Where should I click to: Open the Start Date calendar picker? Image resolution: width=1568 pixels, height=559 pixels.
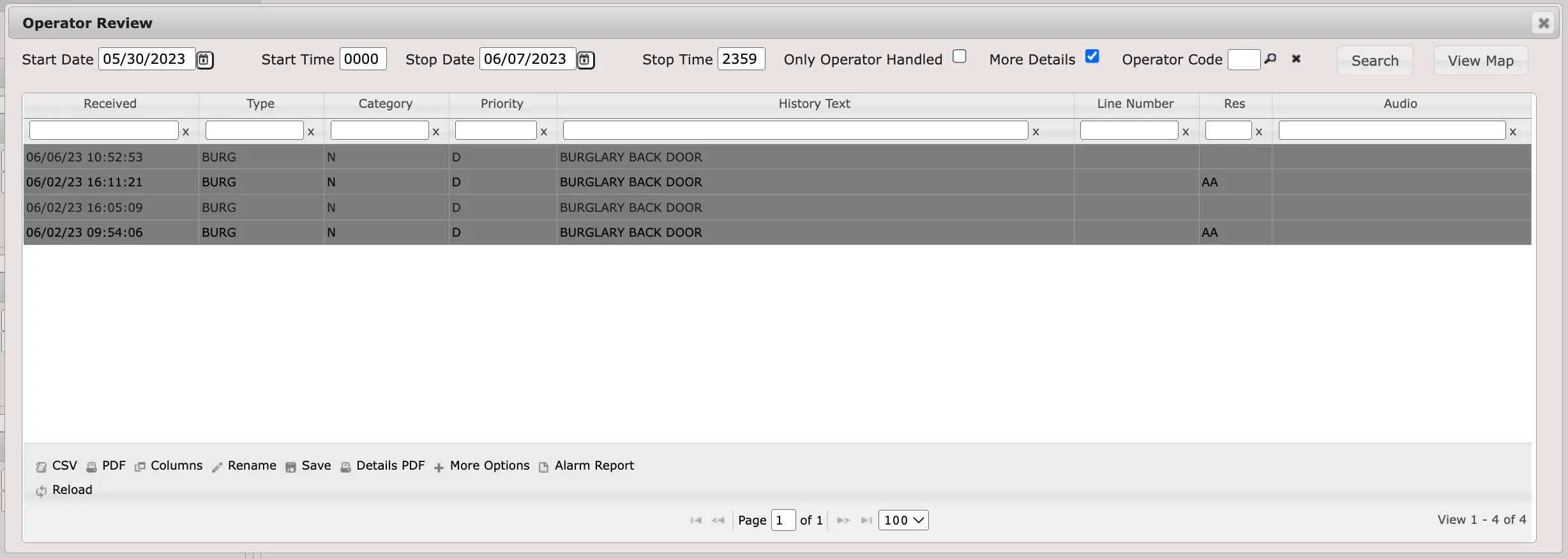click(x=204, y=60)
